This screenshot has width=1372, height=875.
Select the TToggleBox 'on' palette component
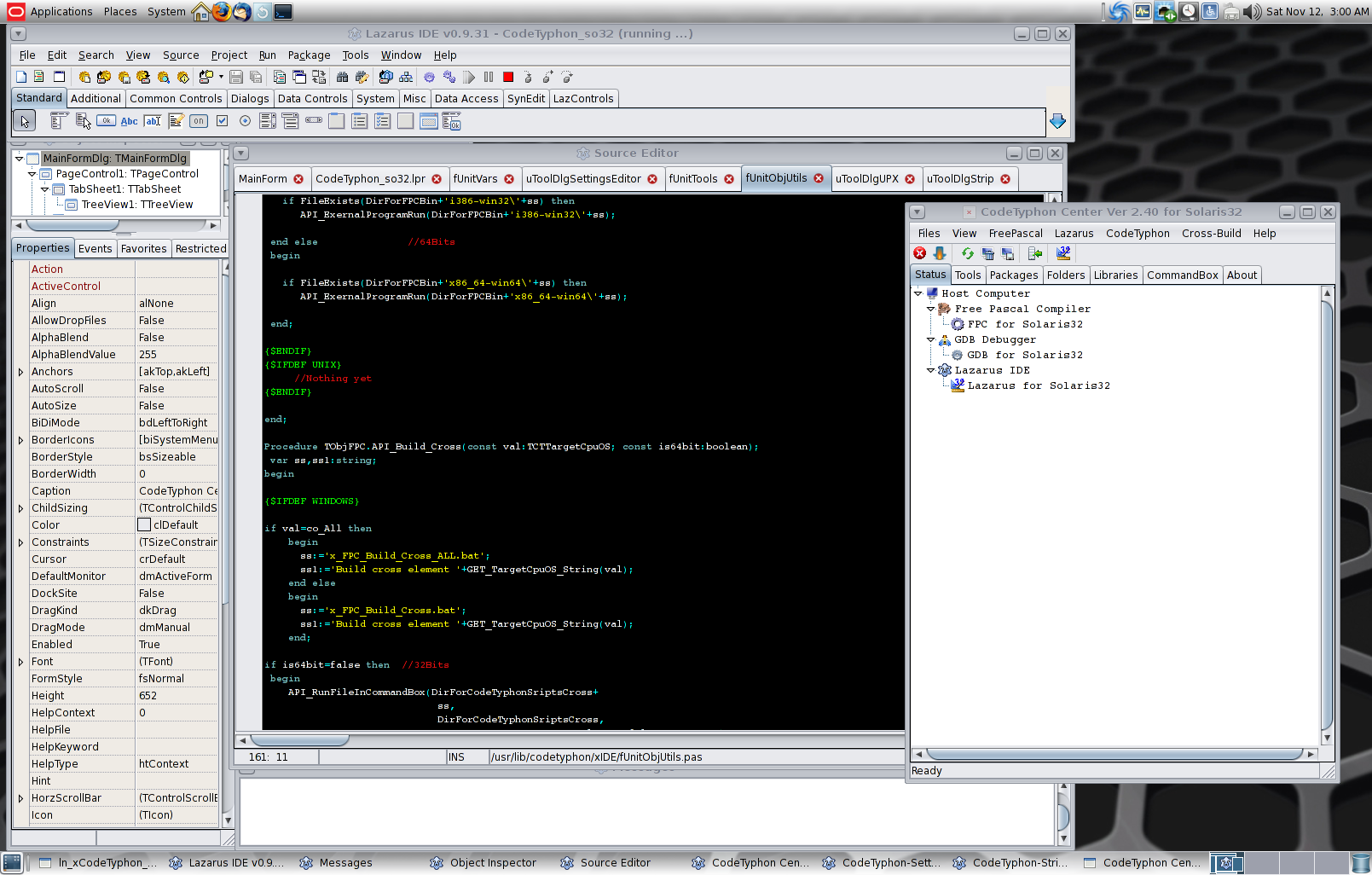click(x=199, y=121)
